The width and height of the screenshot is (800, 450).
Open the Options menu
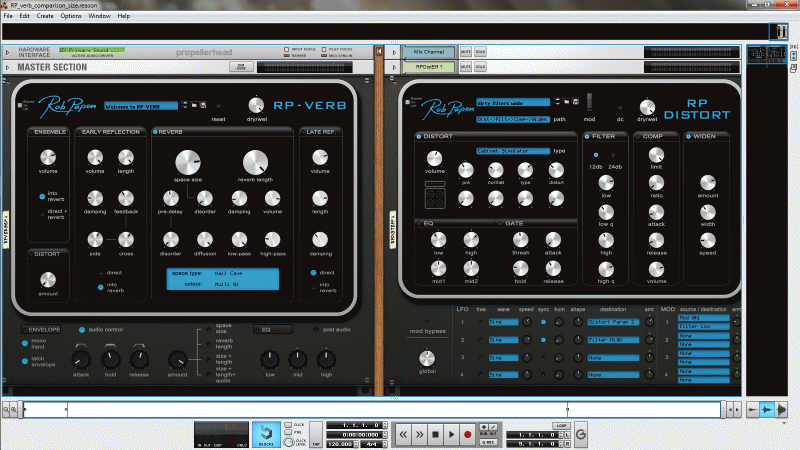pos(70,16)
